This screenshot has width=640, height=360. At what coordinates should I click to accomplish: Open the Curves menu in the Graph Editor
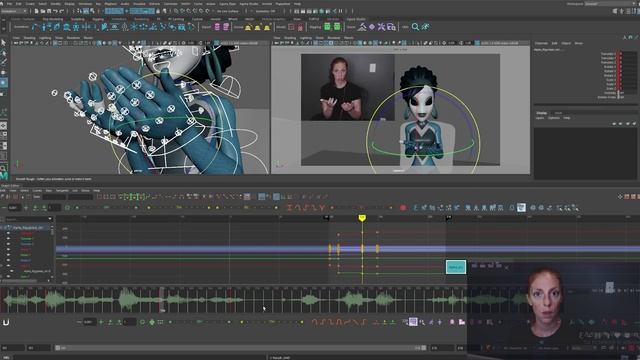coord(37,191)
